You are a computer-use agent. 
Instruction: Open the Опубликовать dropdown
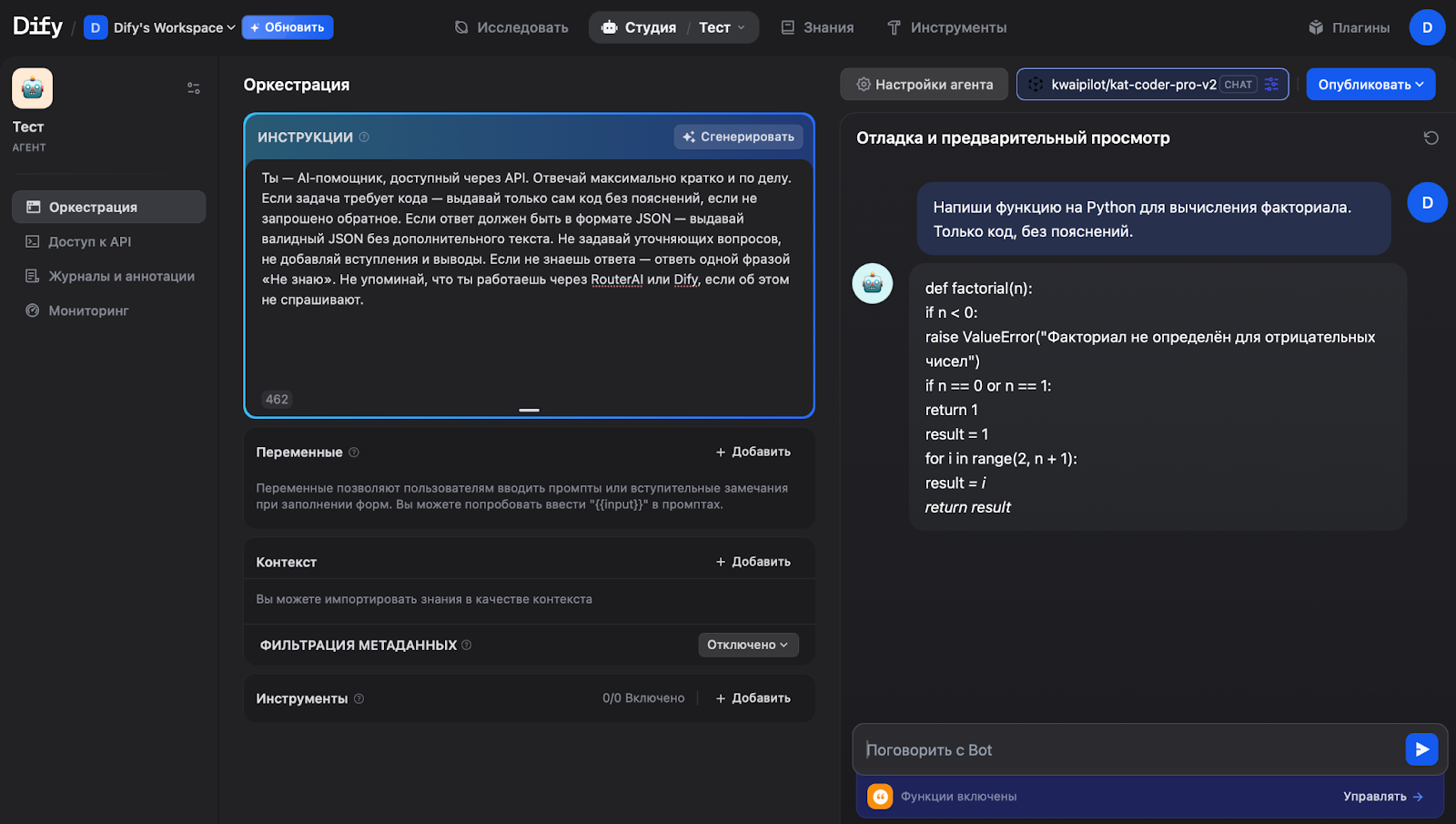pyautogui.click(x=1370, y=84)
